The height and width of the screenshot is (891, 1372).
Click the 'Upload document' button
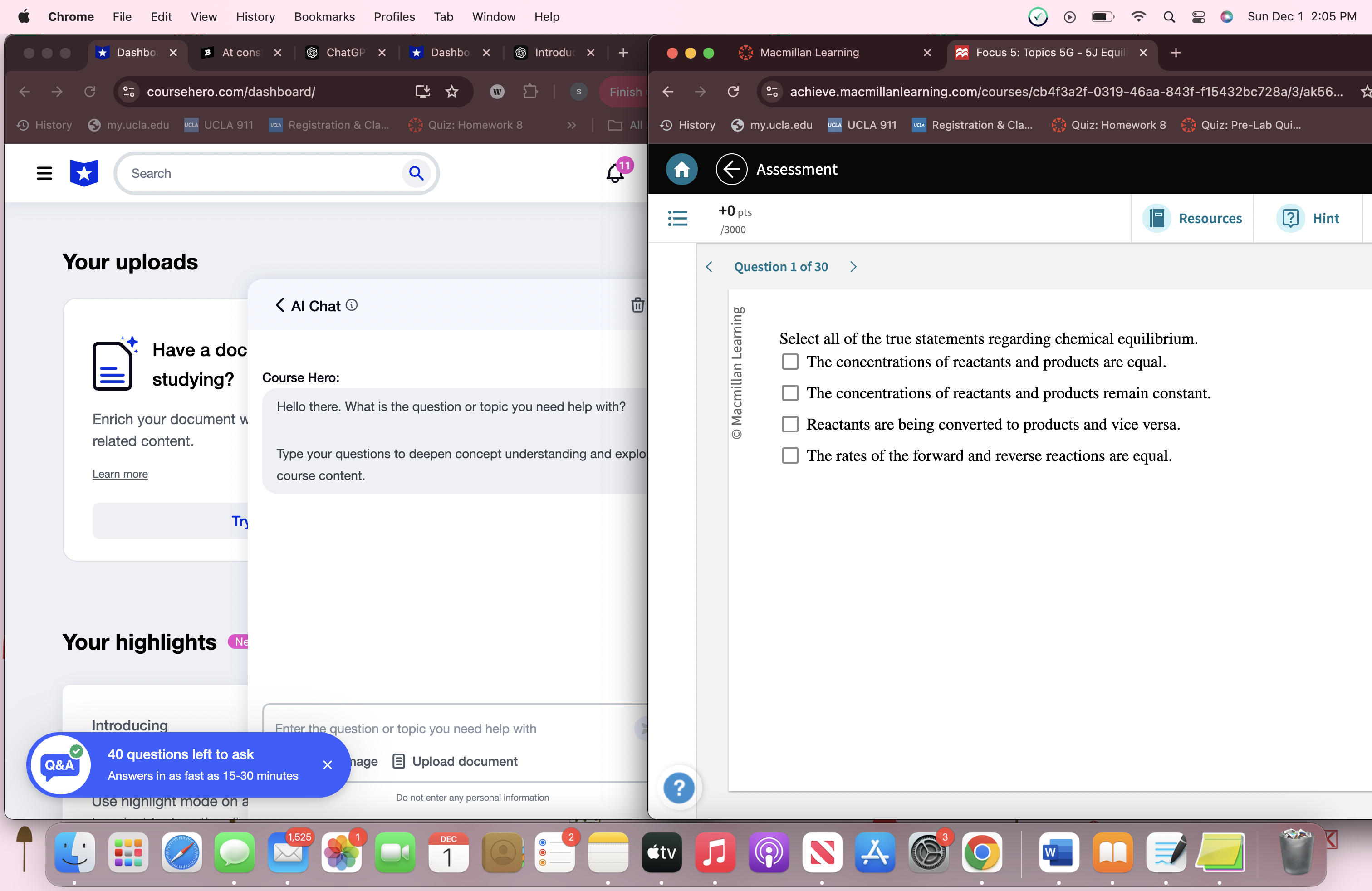click(x=465, y=761)
